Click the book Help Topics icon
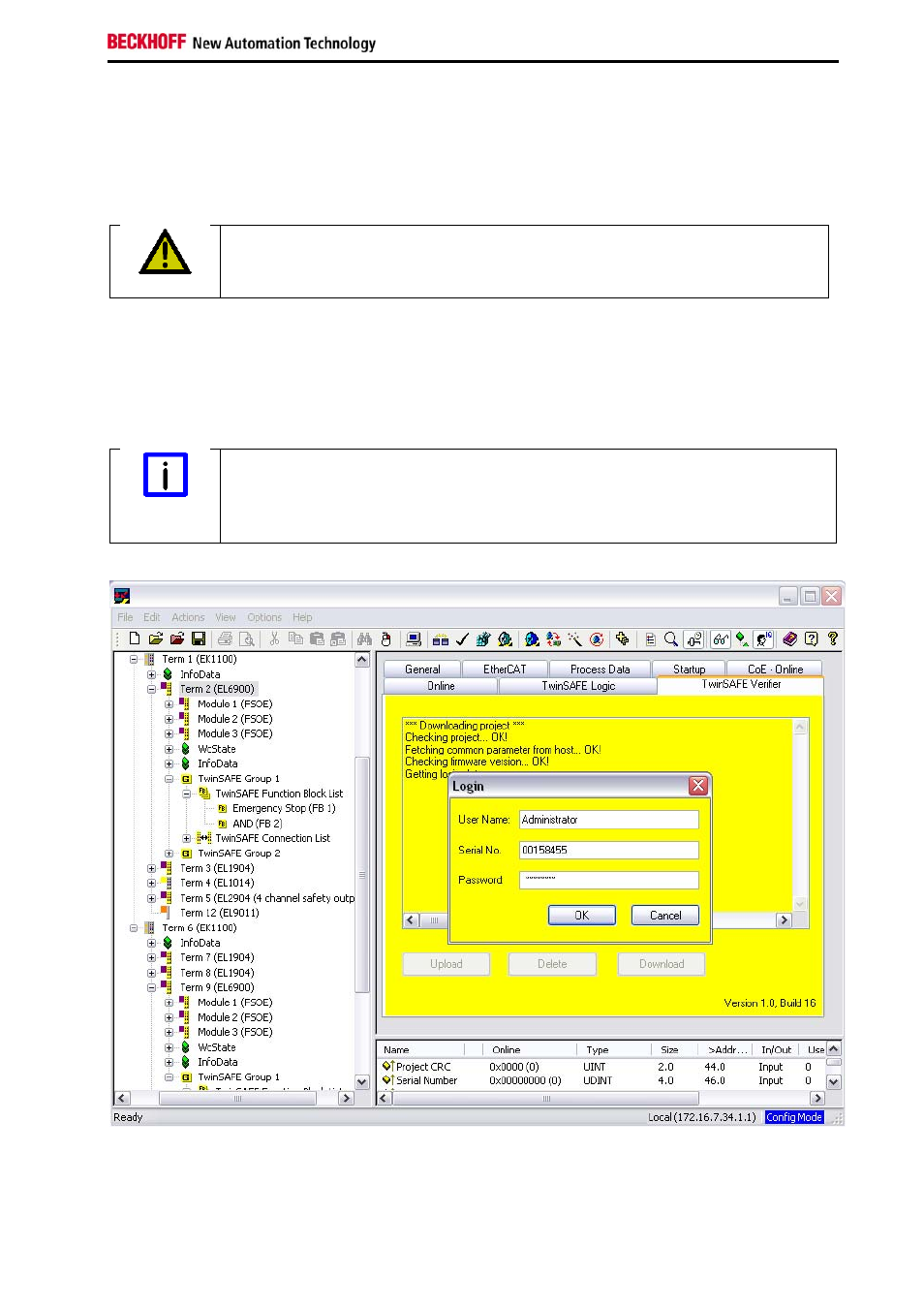The height and width of the screenshot is (1308, 924). point(789,638)
